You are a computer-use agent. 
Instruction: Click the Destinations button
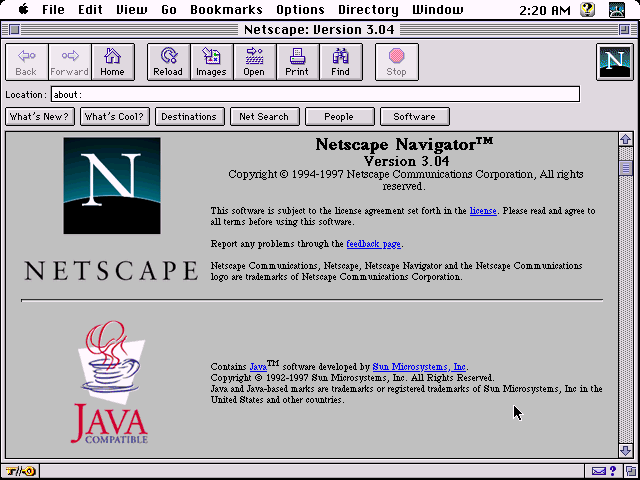coord(190,117)
